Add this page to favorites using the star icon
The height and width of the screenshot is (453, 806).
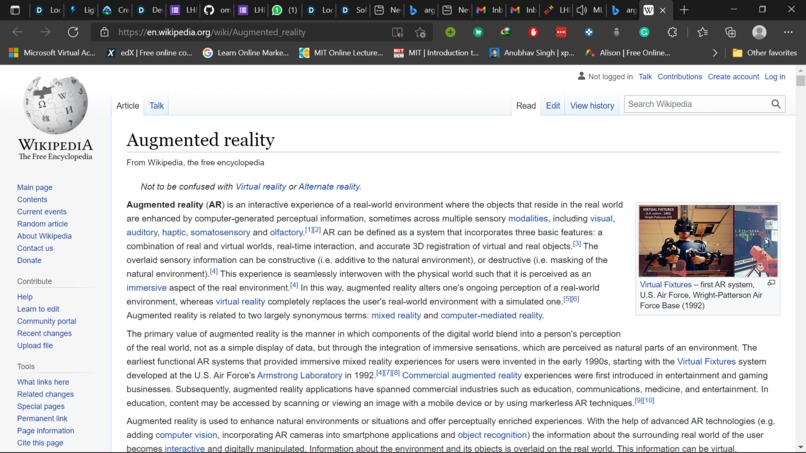point(420,32)
